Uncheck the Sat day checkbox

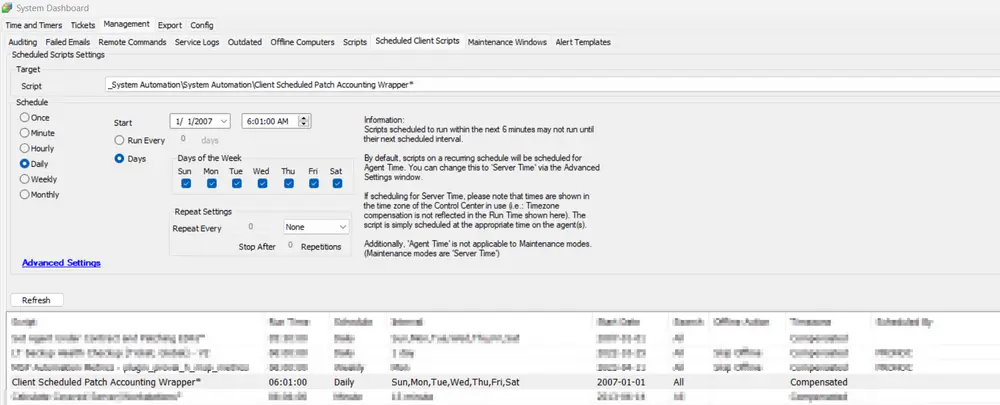(x=337, y=184)
